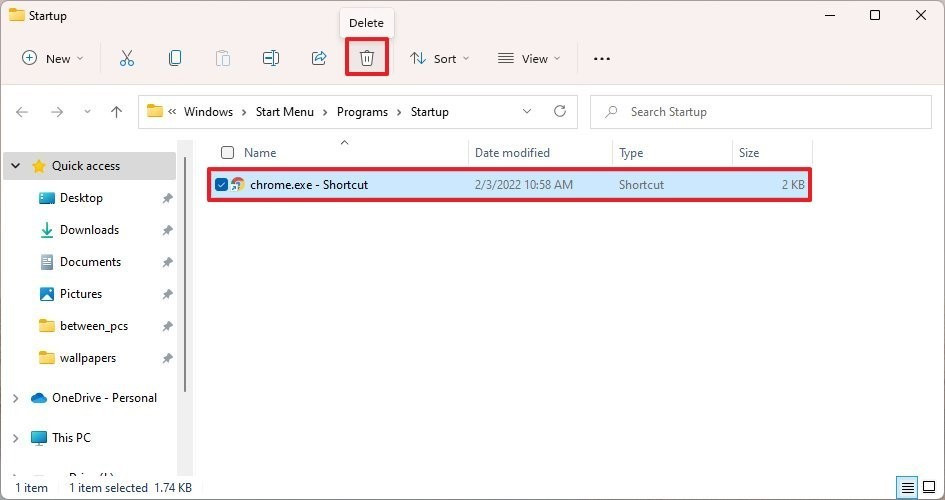945x500 pixels.
Task: Click Startup breadcrumb segment
Action: (430, 112)
